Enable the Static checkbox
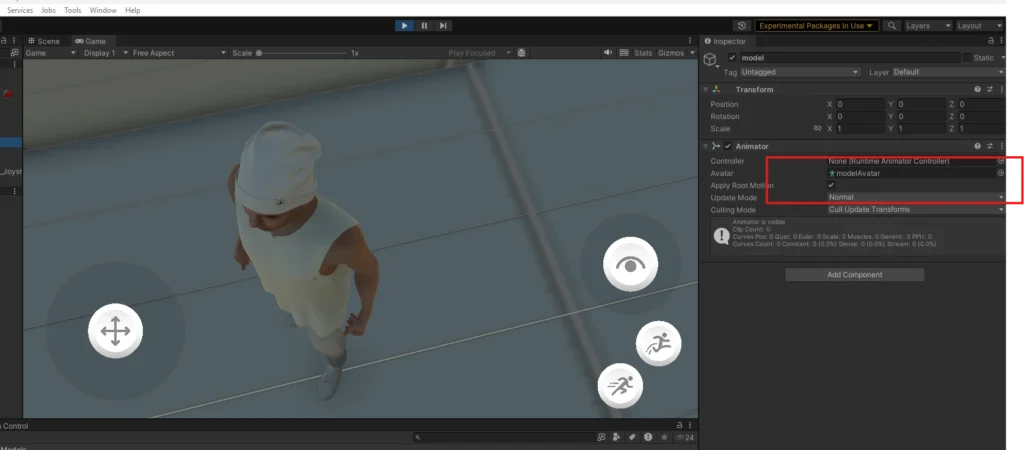Image resolution: width=1024 pixels, height=450 pixels. [x=968, y=58]
